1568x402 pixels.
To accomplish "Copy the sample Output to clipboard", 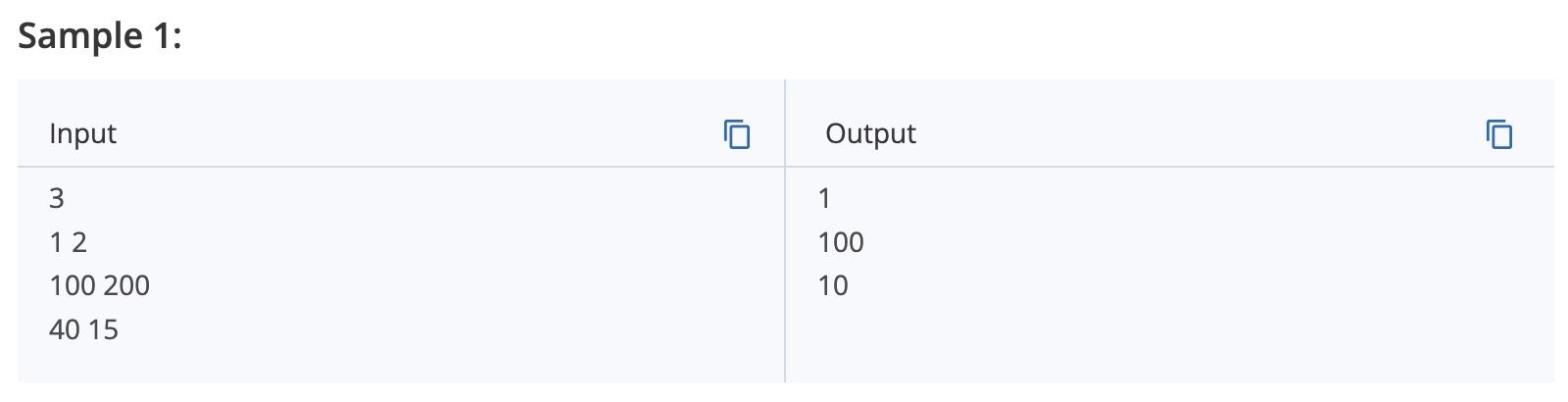I will click(1499, 133).
